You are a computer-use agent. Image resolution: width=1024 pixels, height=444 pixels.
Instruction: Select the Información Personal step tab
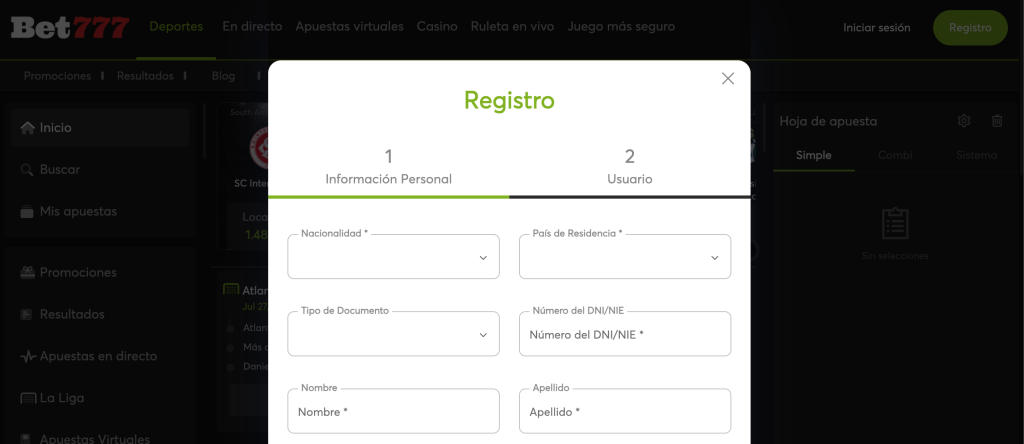pos(388,167)
